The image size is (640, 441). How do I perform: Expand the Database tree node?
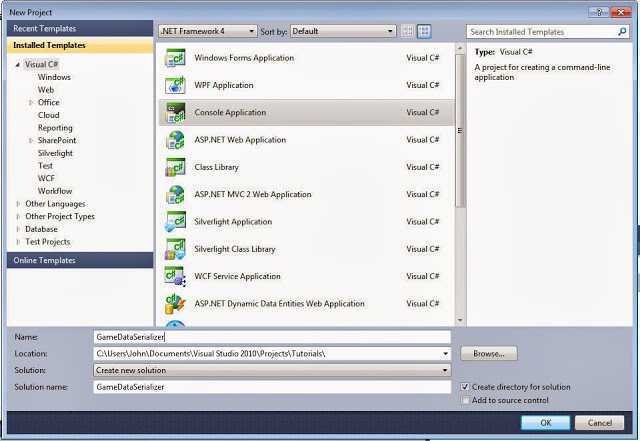coord(18,229)
